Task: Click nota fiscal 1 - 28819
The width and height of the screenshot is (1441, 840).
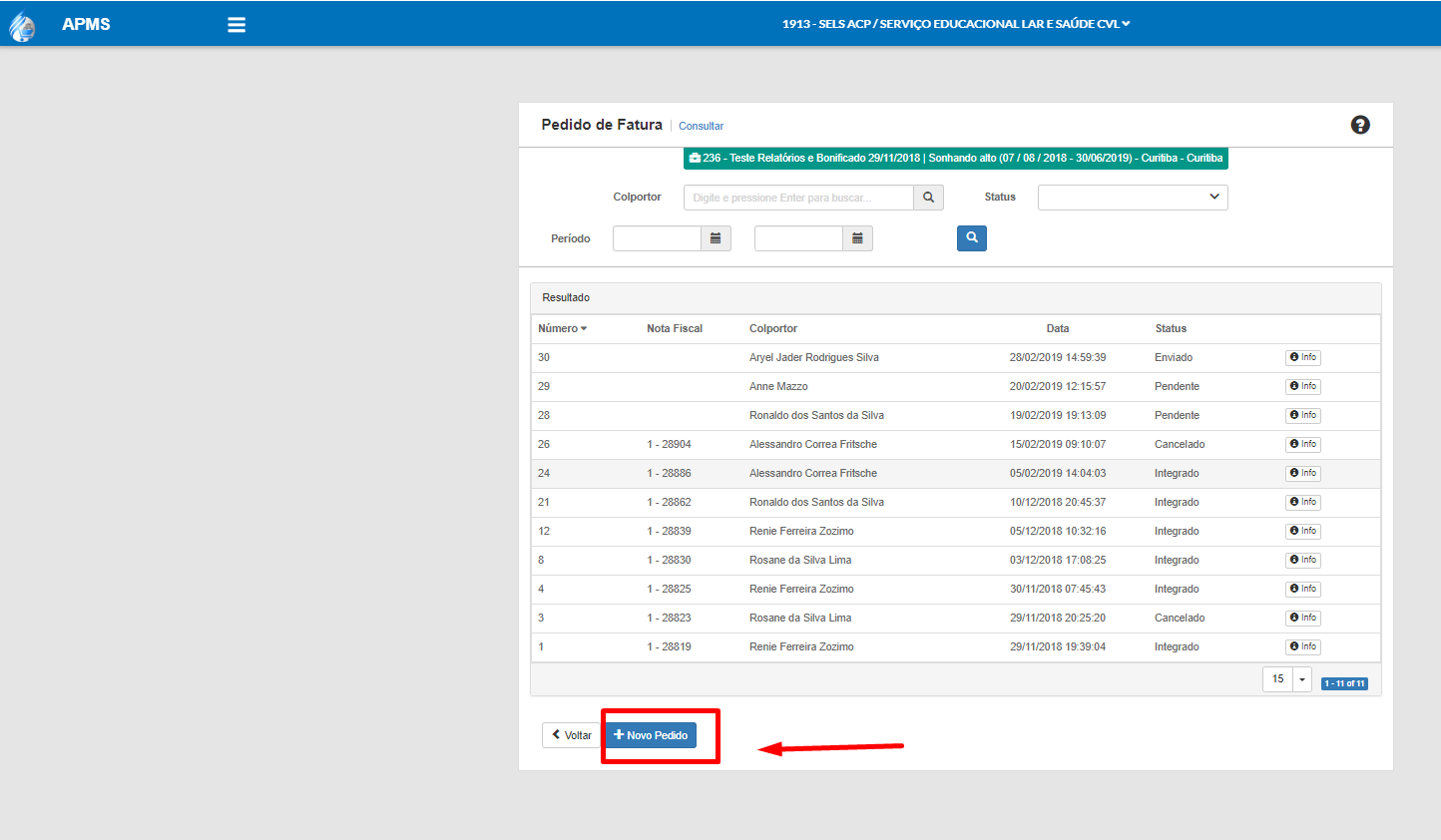Action: [x=669, y=646]
